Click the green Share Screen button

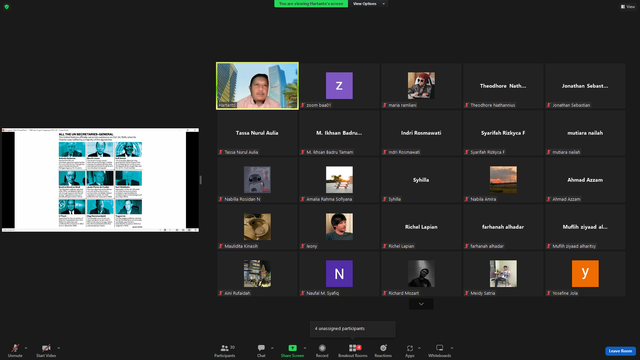pyautogui.click(x=292, y=350)
